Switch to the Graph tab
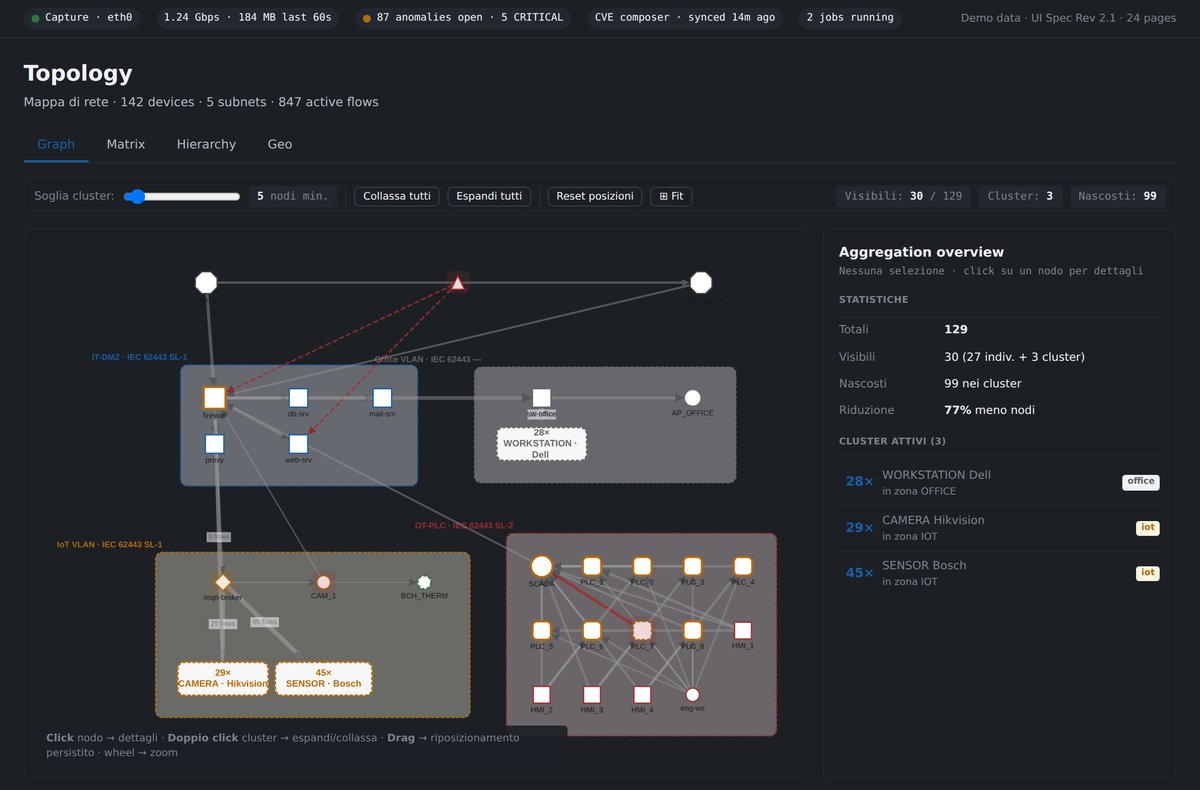This screenshot has width=1200, height=790. tap(56, 144)
